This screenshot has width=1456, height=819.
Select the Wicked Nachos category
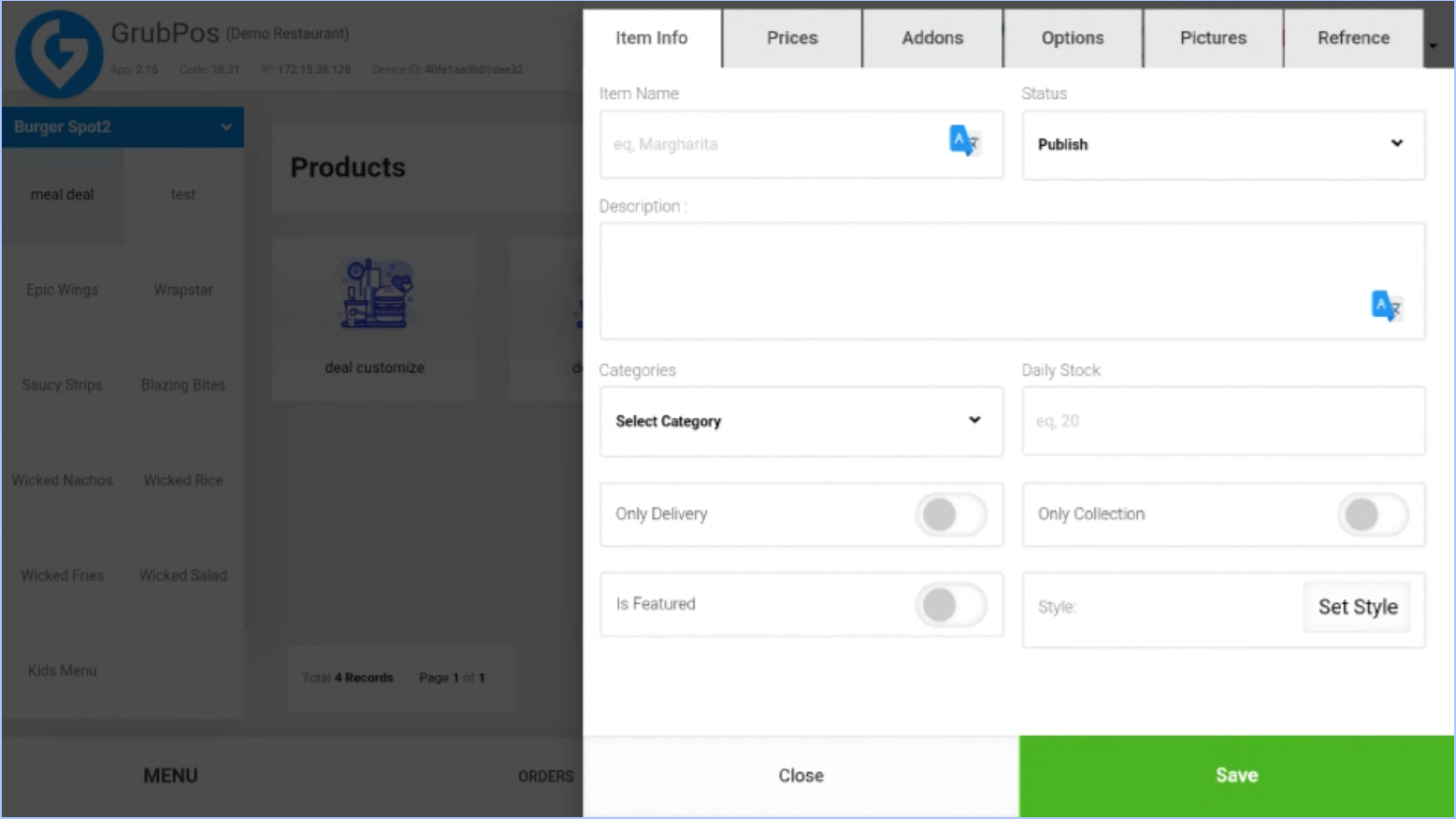point(63,481)
